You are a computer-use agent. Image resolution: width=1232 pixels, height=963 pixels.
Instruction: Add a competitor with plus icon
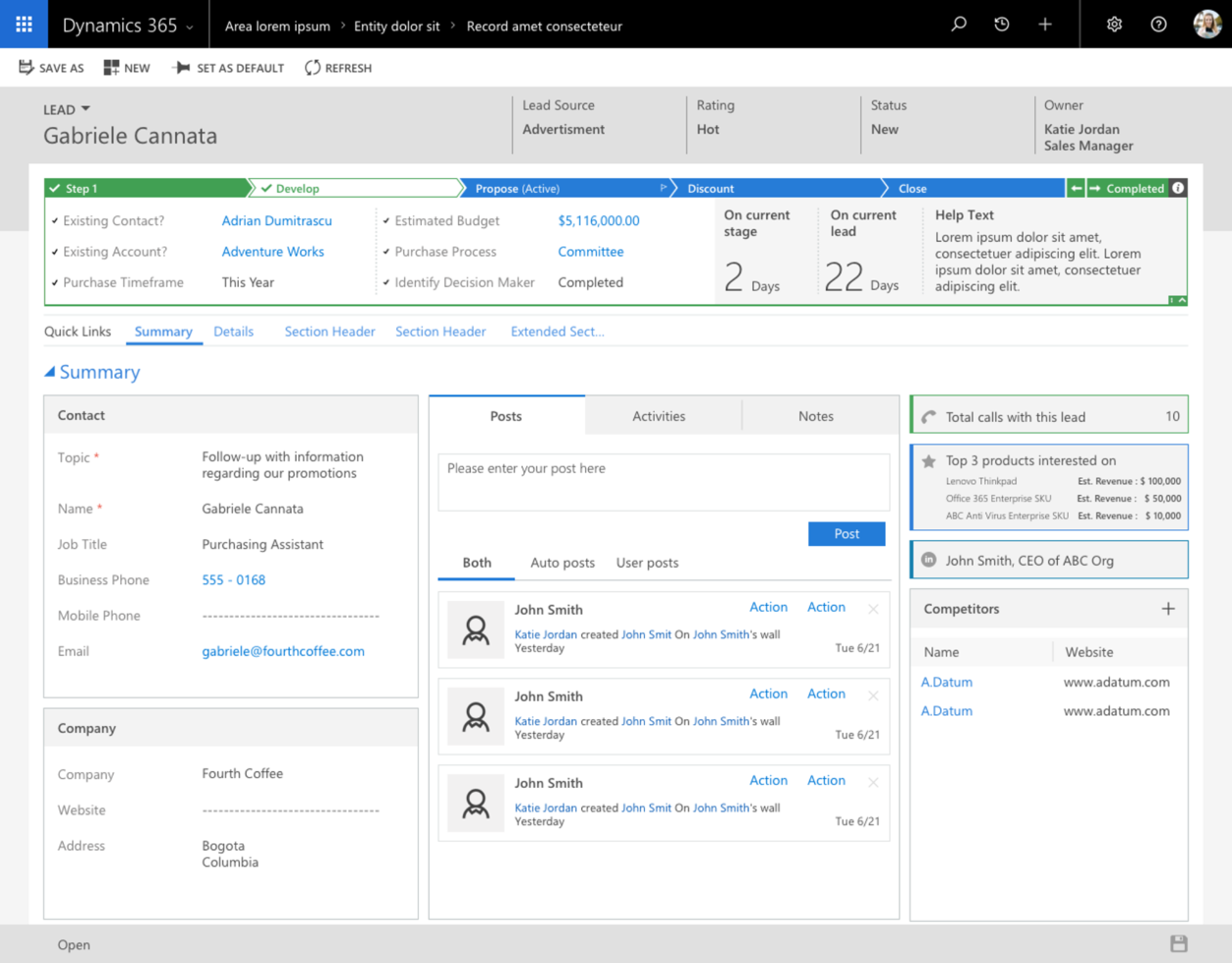click(1168, 609)
